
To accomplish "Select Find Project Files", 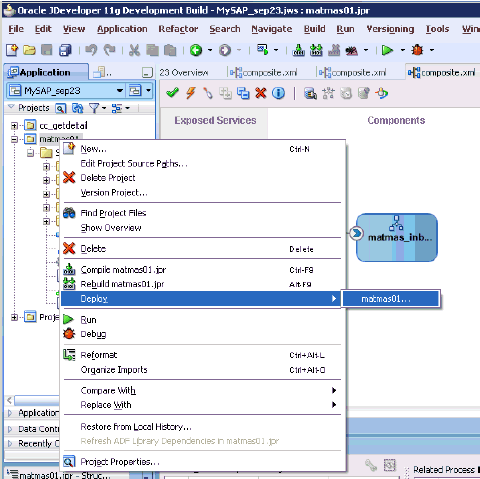I will pos(113,213).
